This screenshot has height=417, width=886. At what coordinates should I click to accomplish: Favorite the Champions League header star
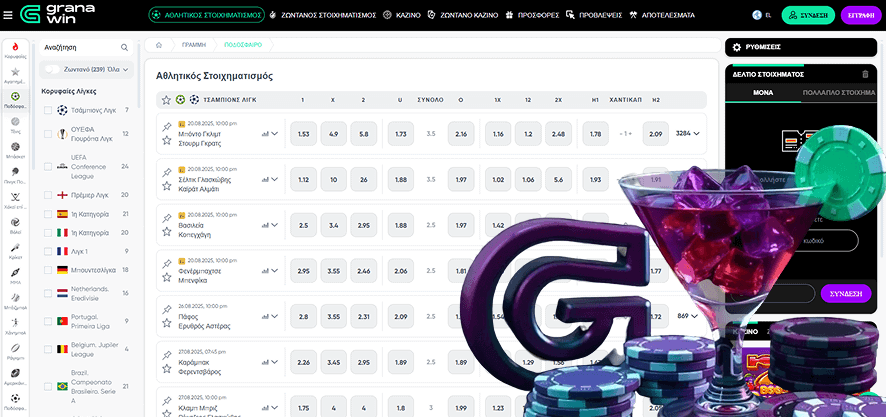[166, 100]
